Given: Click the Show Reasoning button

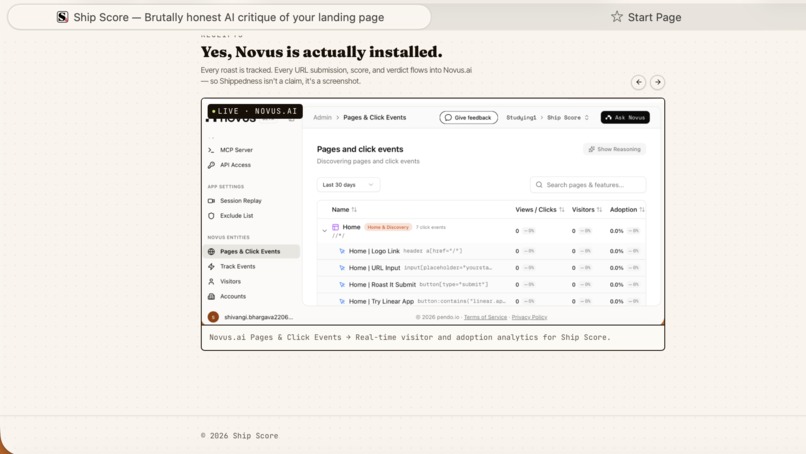Looking at the screenshot, I should pyautogui.click(x=615, y=149).
